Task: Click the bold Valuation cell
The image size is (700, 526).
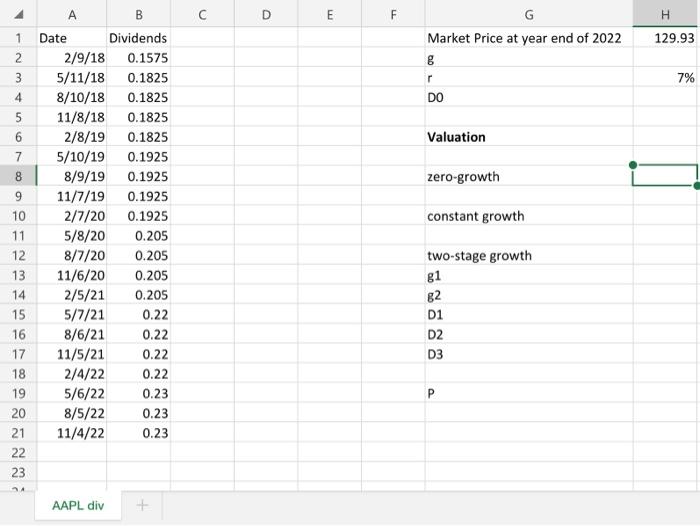Action: [529, 137]
